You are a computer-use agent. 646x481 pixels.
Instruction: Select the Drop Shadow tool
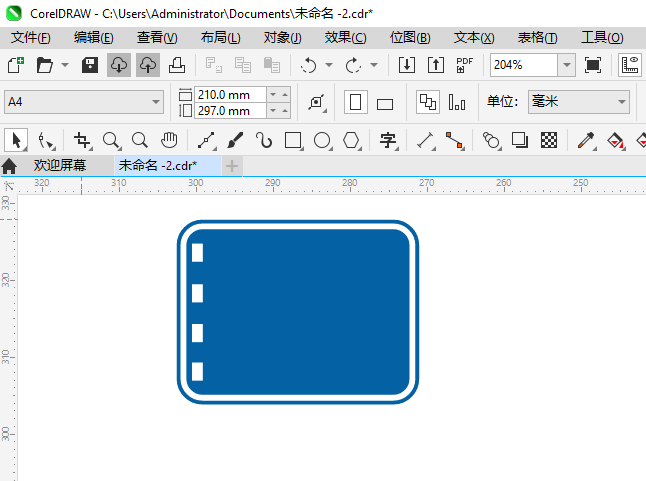[x=520, y=140]
